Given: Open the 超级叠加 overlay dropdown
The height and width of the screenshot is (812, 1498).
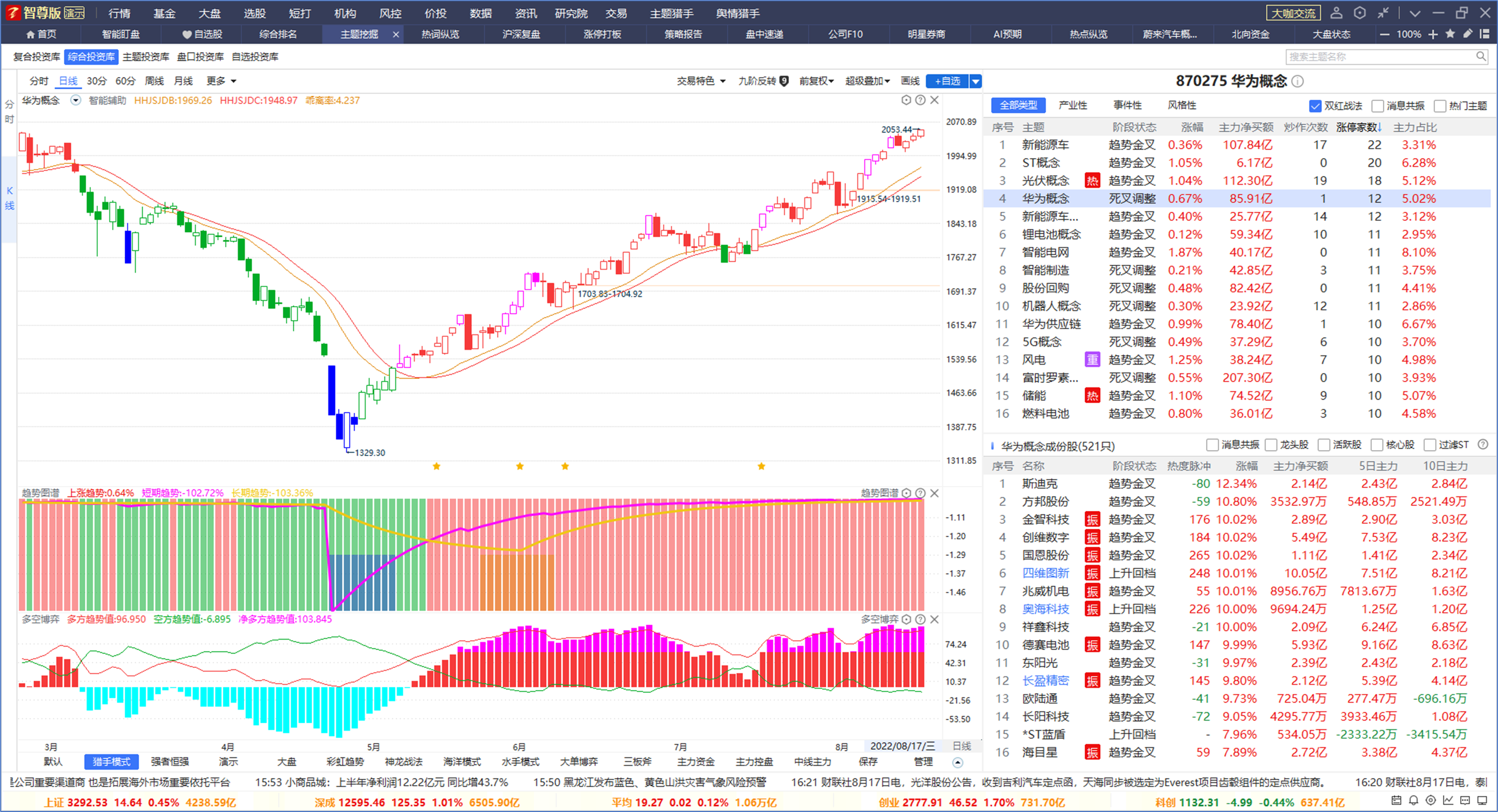Looking at the screenshot, I should point(868,81).
